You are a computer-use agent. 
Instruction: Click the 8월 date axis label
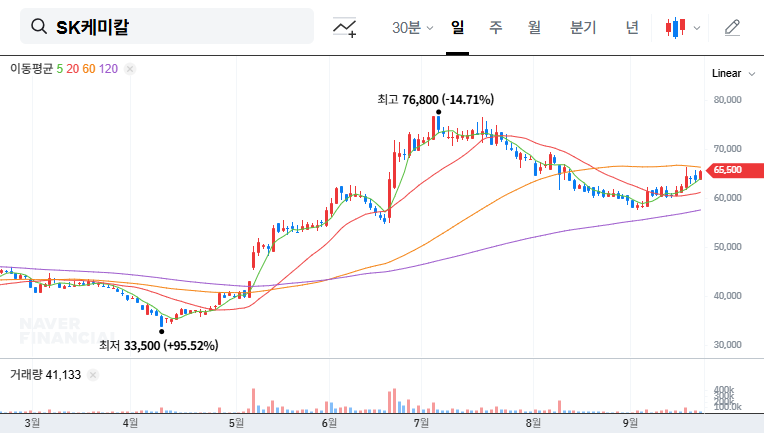tap(533, 423)
